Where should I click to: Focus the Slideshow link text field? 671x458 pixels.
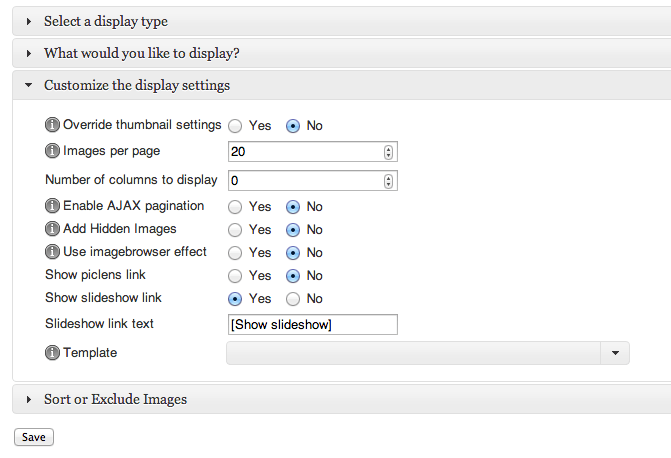(x=313, y=324)
